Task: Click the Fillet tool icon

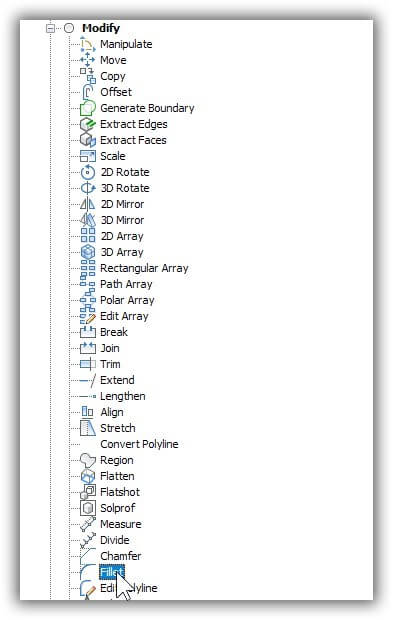Action: tap(88, 572)
